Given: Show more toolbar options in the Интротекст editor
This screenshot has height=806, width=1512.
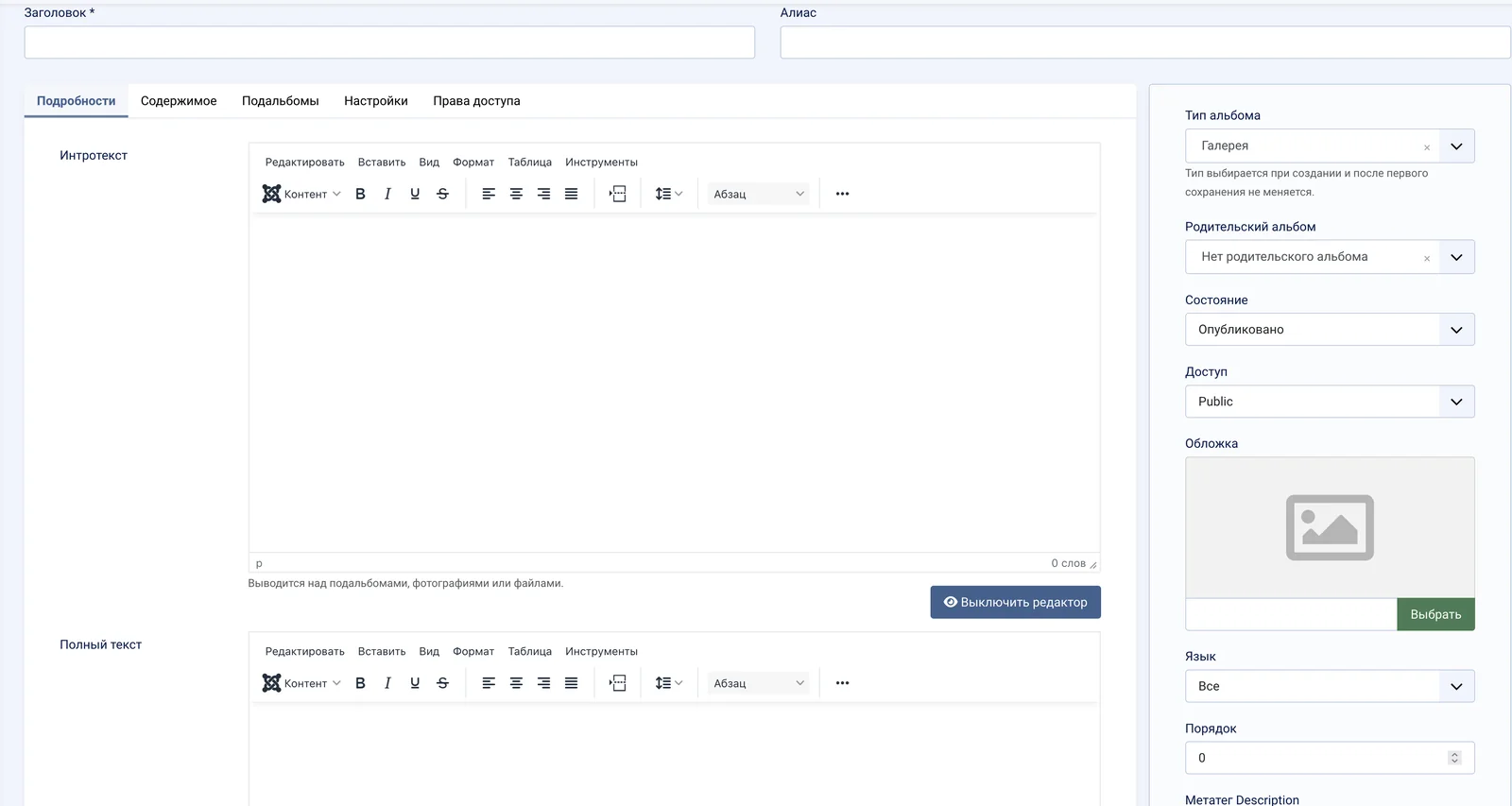Looking at the screenshot, I should (842, 194).
